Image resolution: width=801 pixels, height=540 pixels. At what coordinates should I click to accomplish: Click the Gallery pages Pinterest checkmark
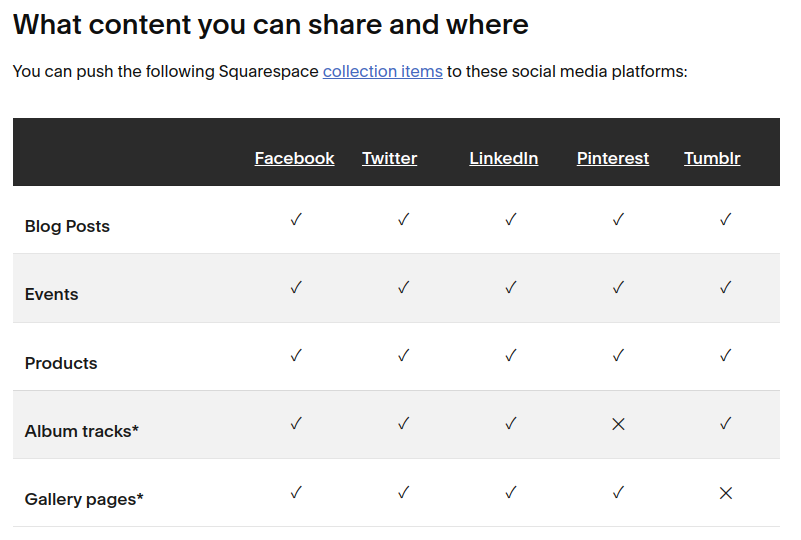618,492
